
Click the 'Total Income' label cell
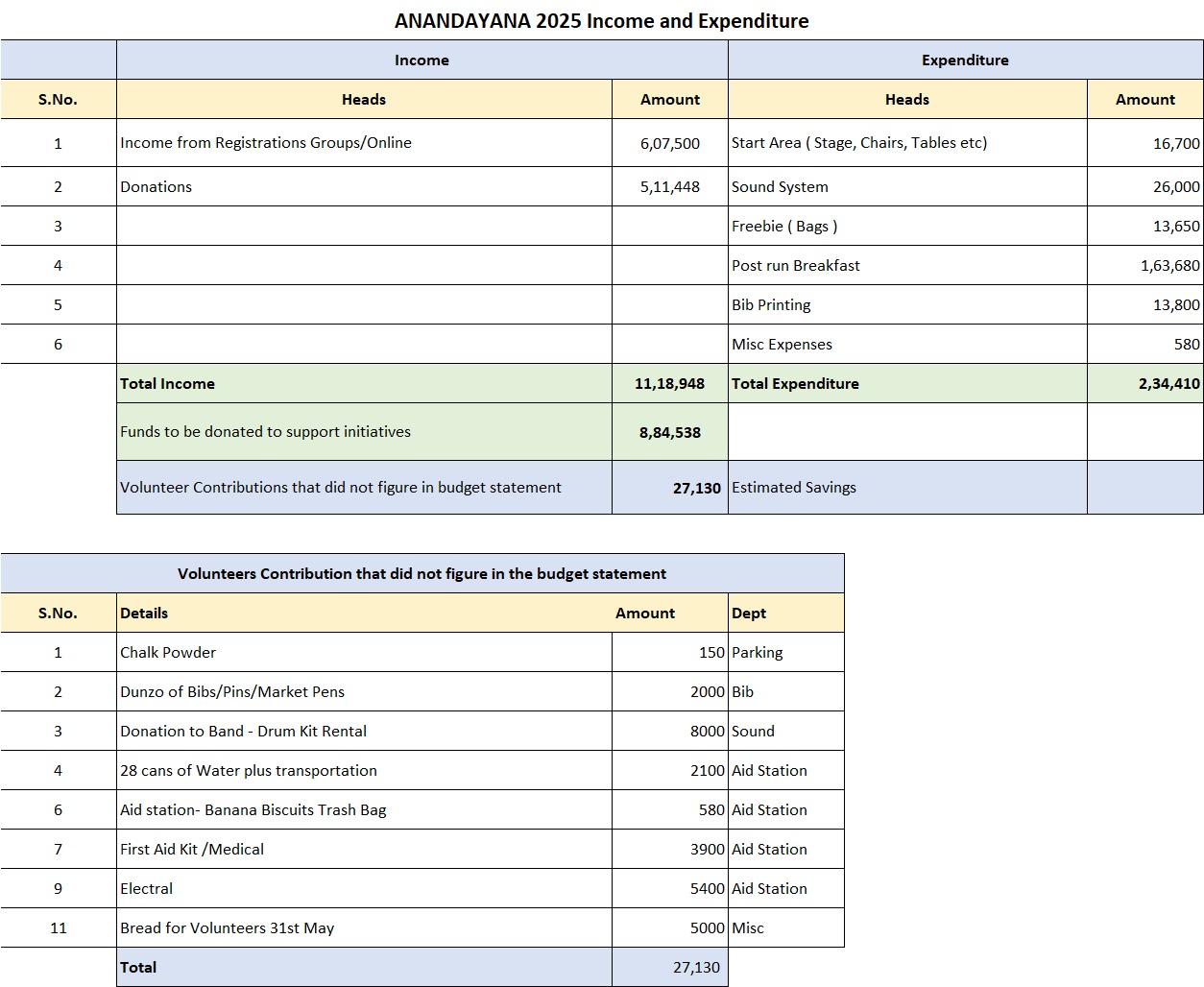click(x=364, y=383)
